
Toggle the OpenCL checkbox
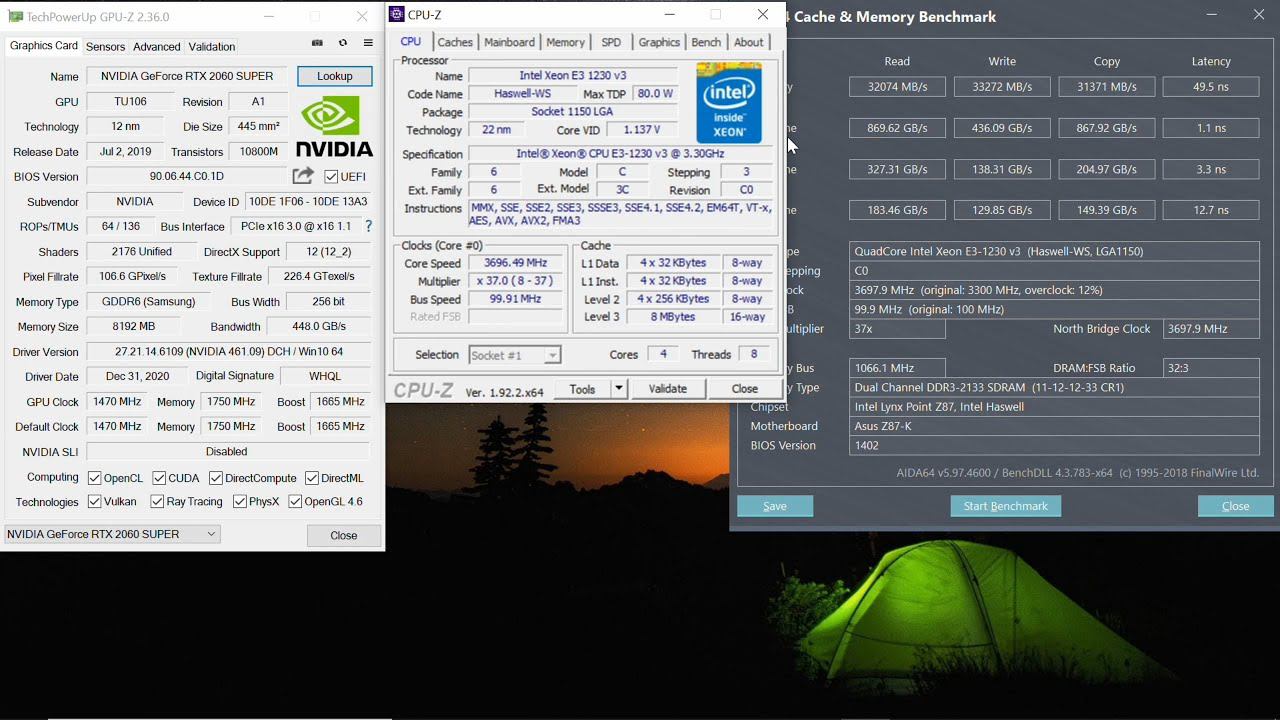pyautogui.click(x=94, y=478)
